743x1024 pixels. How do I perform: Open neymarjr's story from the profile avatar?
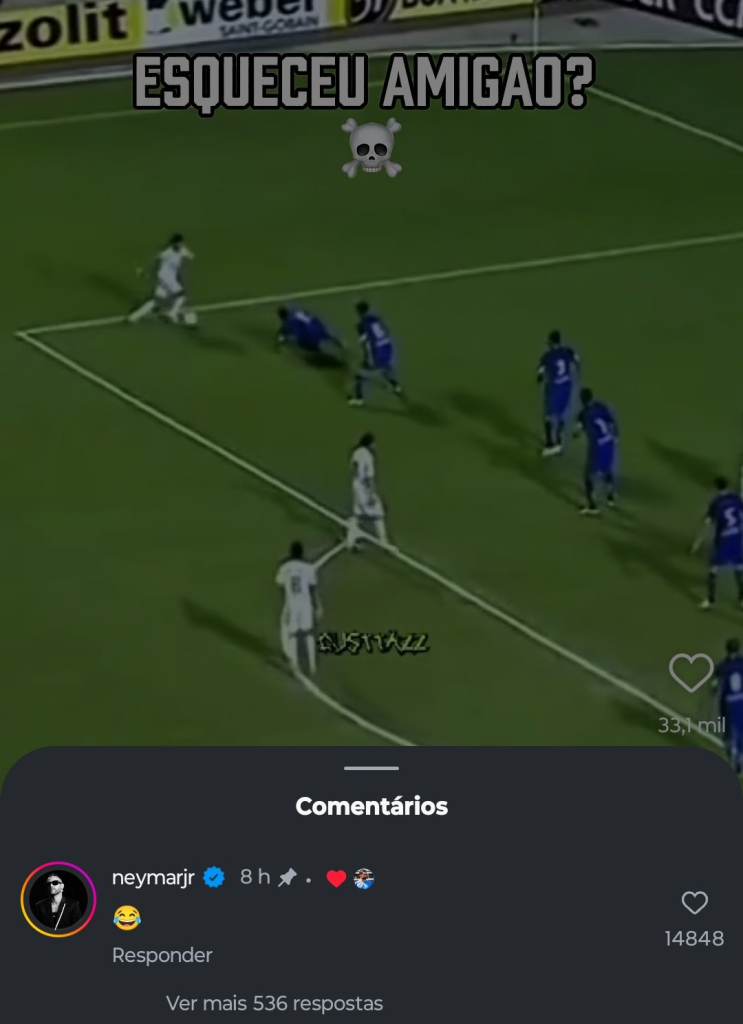click(x=58, y=899)
